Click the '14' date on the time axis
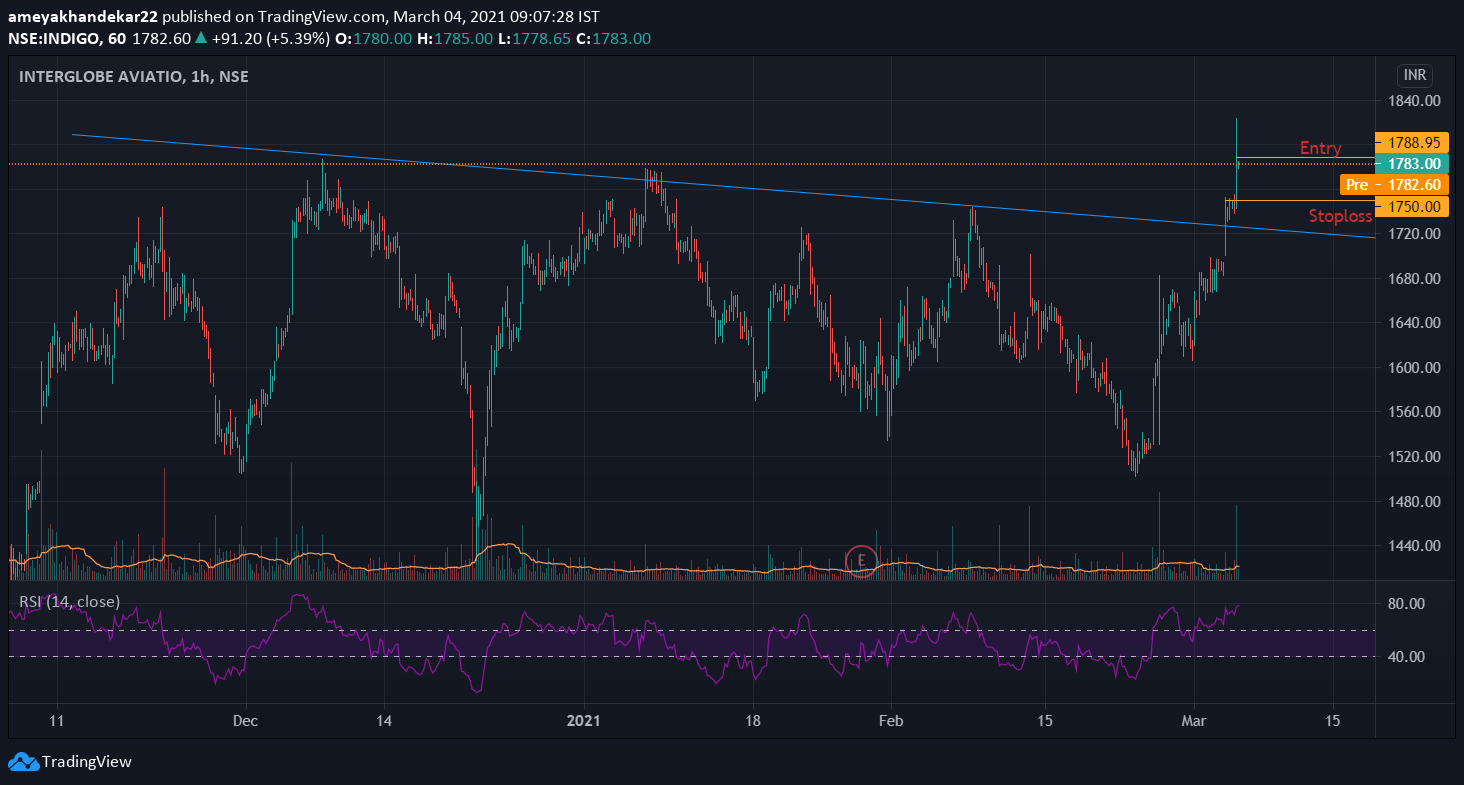This screenshot has width=1464, height=785. click(x=384, y=721)
